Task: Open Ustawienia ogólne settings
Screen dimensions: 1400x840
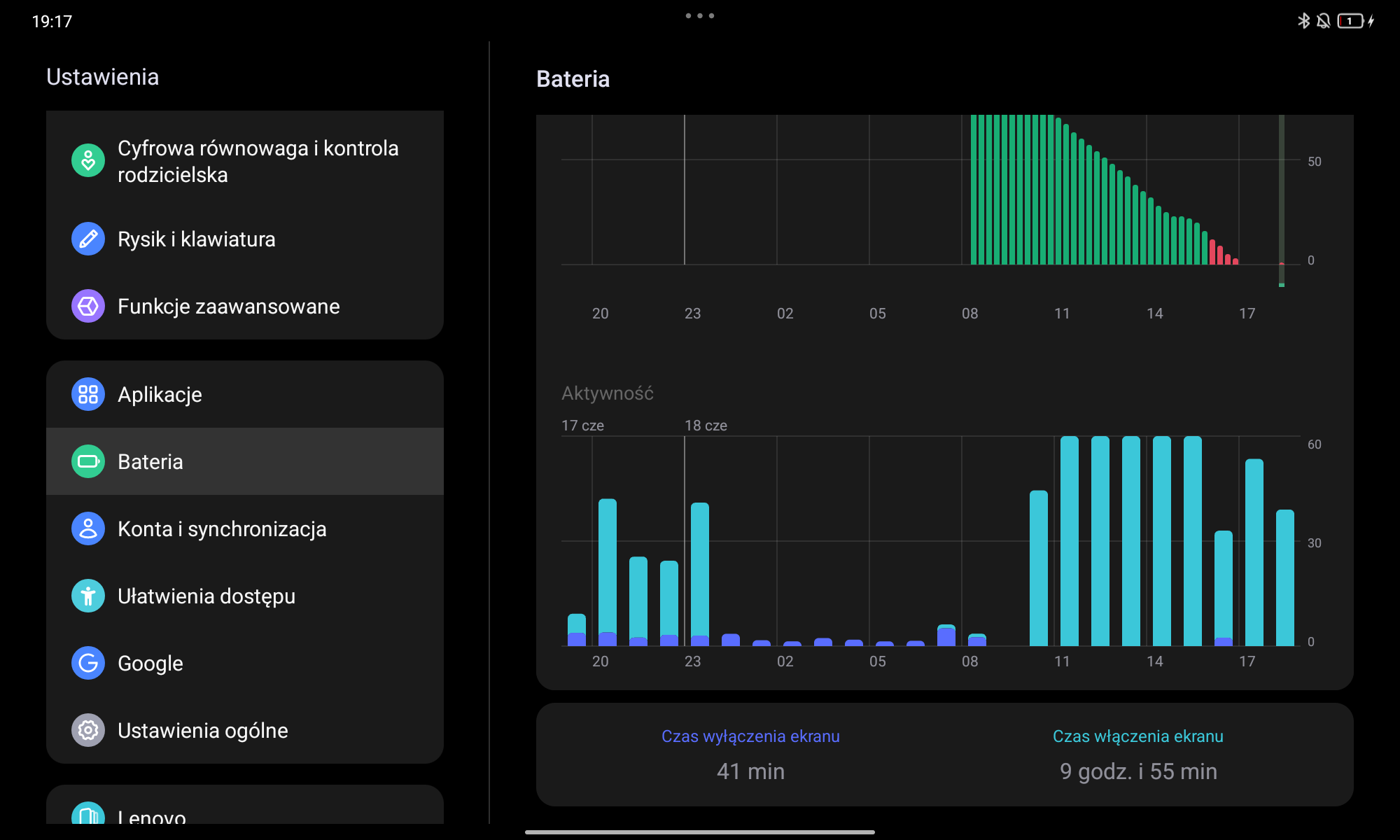Action: (245, 730)
